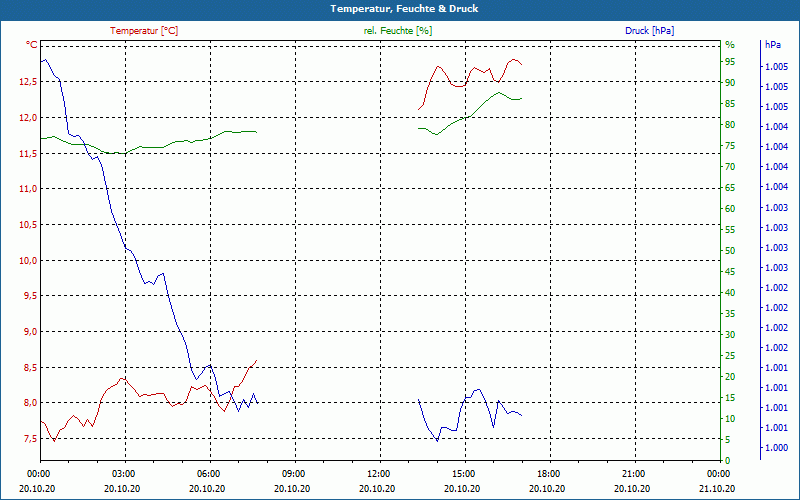Image resolution: width=800 pixels, height=500 pixels.
Task: Click the '06:00' time axis label
Action: (x=210, y=474)
